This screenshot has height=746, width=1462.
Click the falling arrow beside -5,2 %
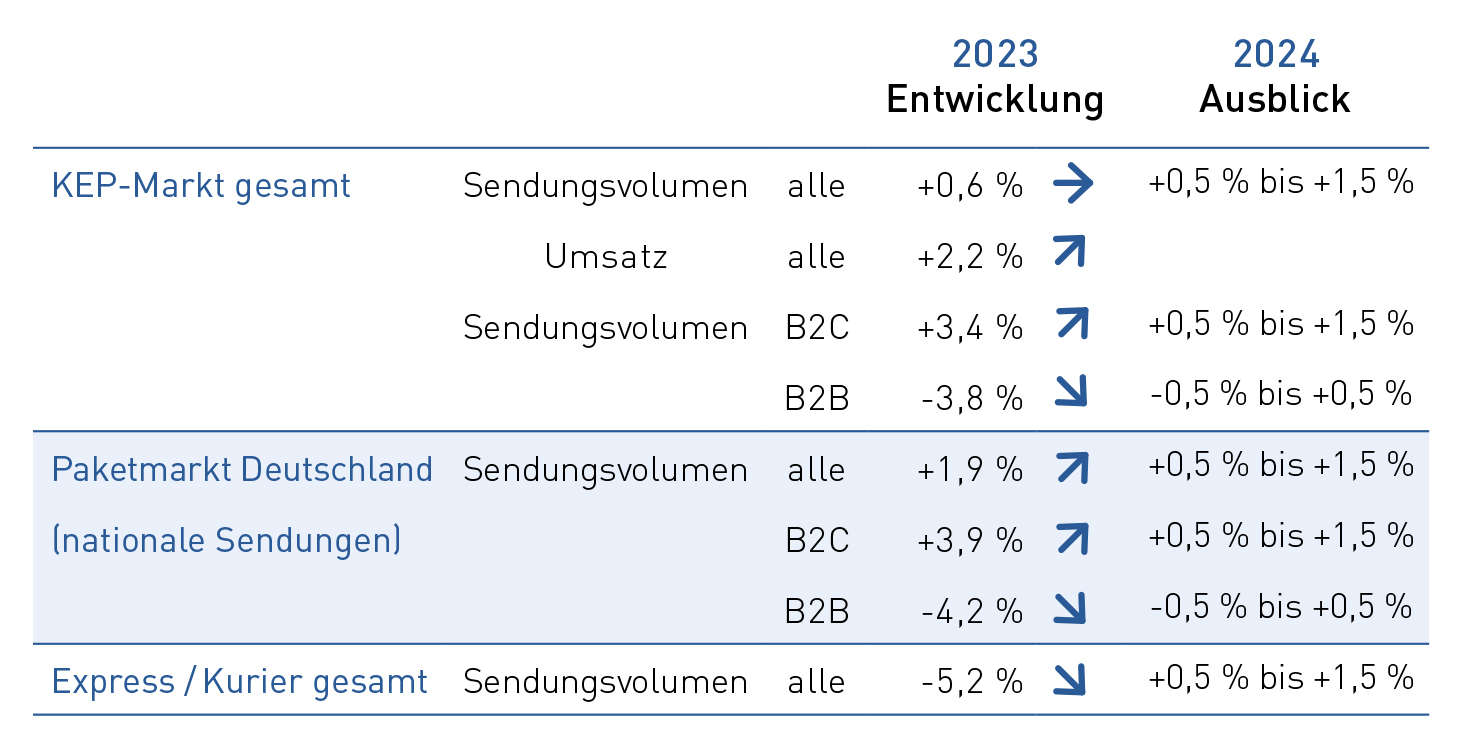click(1071, 679)
